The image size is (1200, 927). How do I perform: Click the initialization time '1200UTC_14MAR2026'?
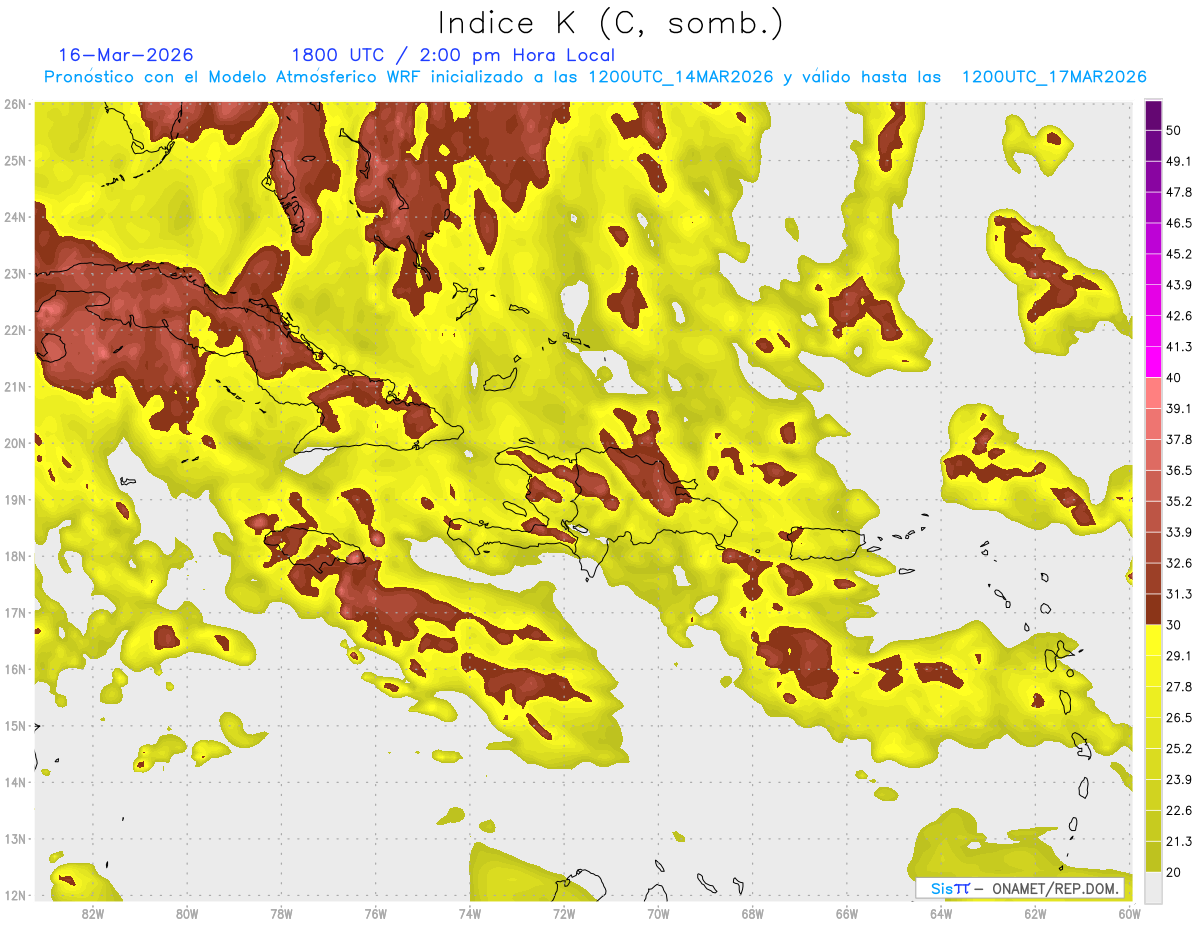(x=681, y=77)
